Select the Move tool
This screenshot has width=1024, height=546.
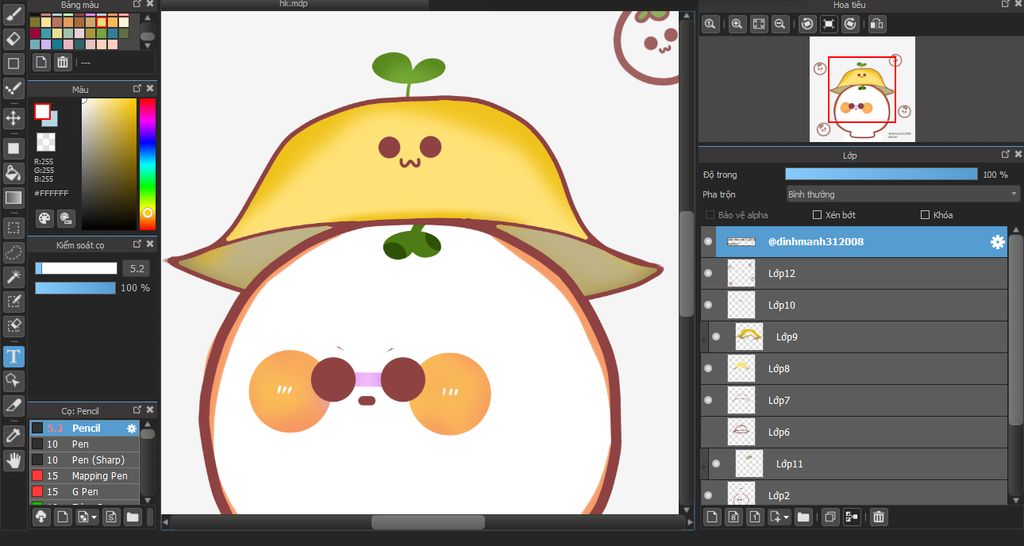pos(14,118)
